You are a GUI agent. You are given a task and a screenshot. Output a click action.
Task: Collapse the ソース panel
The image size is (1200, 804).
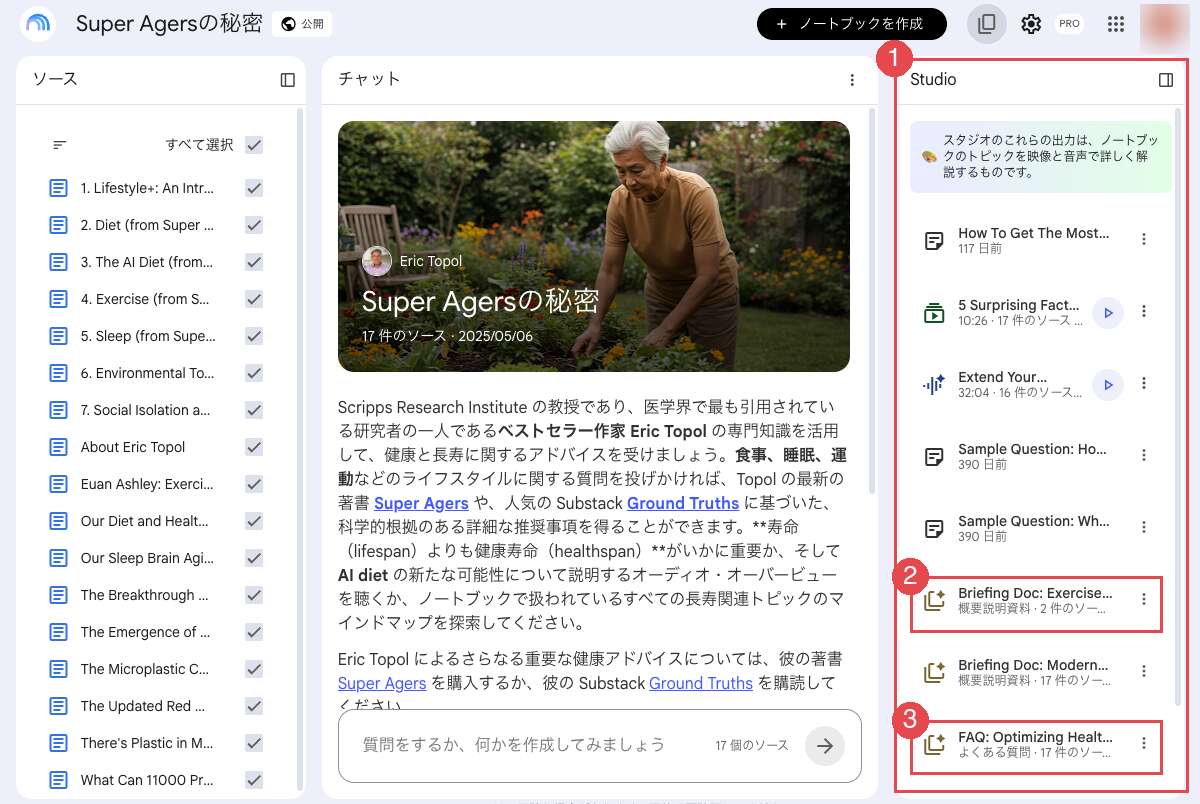pyautogui.click(x=288, y=80)
